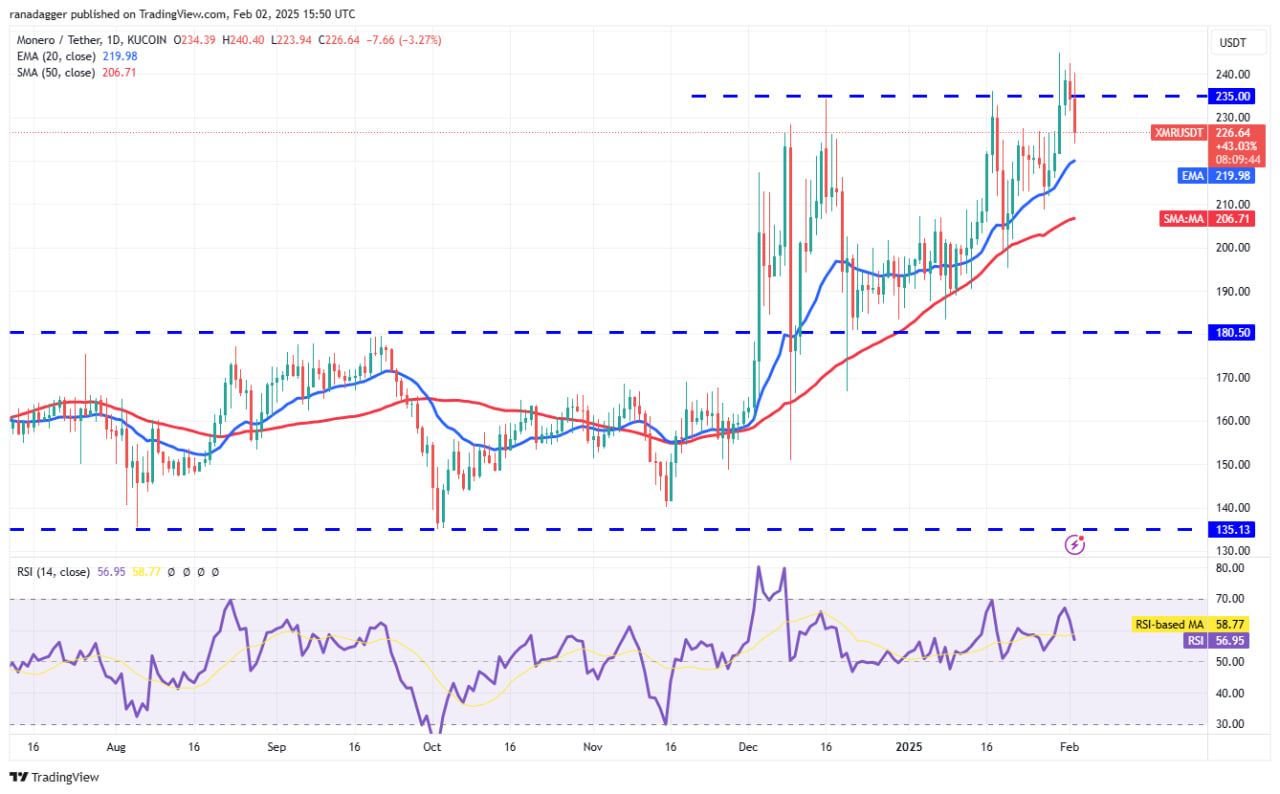The image size is (1280, 794).
Task: Click the 135.13 support price label
Action: pyautogui.click(x=1233, y=530)
